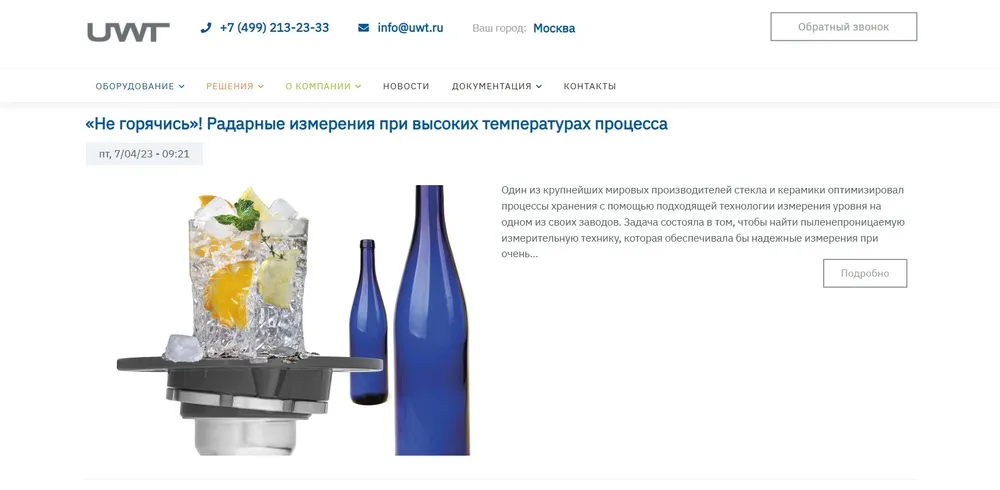The image size is (1000, 490).
Task: Go to the Контакты page
Action: 589,86
